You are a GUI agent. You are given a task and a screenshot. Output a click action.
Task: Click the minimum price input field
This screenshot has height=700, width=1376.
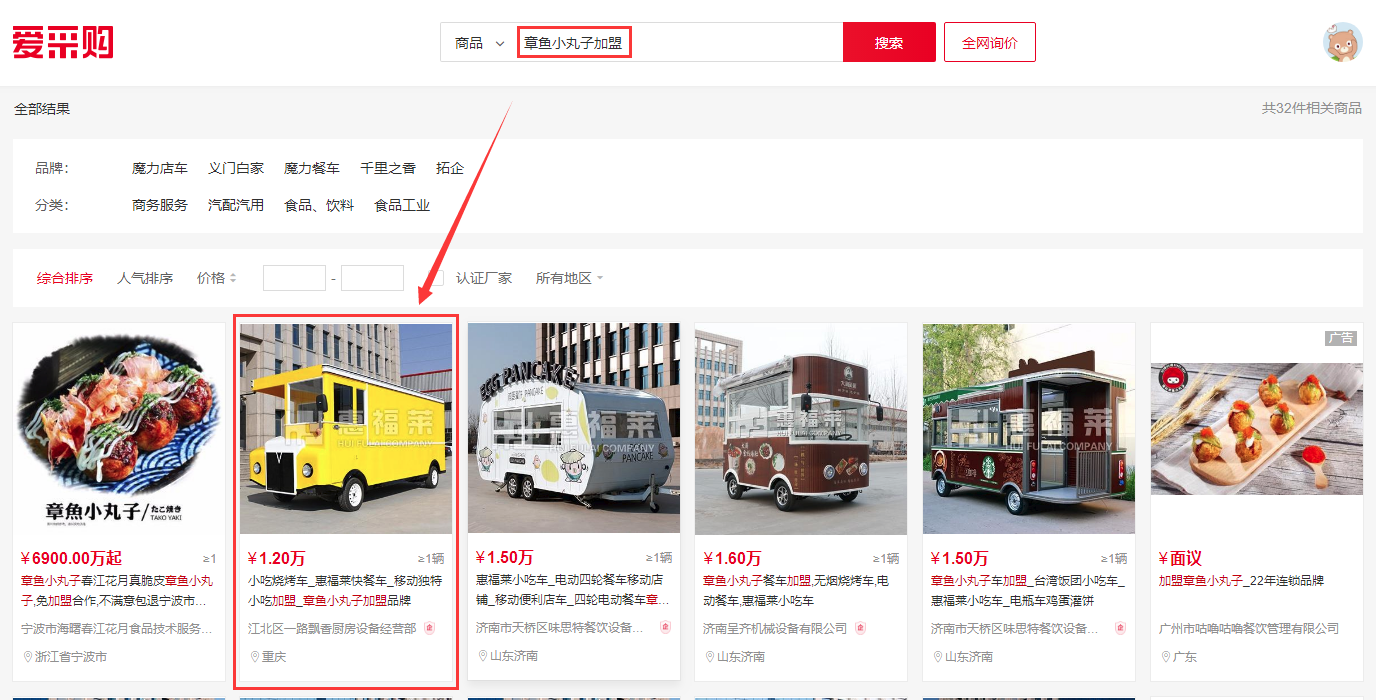pos(294,278)
